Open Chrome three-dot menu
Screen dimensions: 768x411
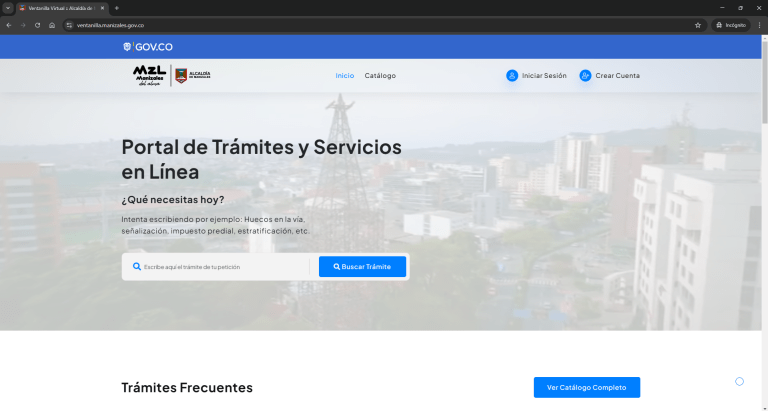tap(760, 25)
